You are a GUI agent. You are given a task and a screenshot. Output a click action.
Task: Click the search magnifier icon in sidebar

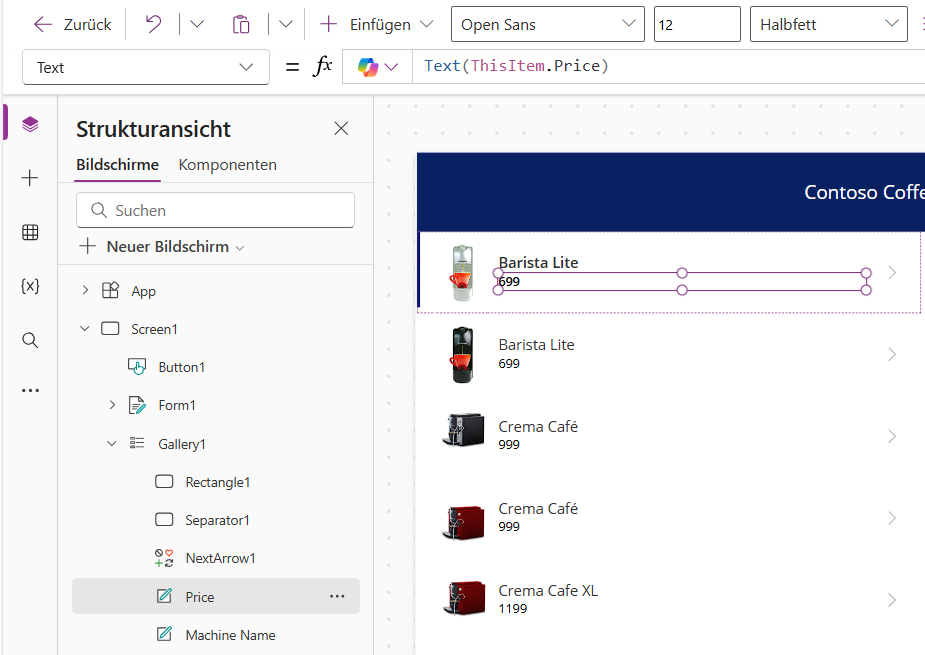click(30, 340)
